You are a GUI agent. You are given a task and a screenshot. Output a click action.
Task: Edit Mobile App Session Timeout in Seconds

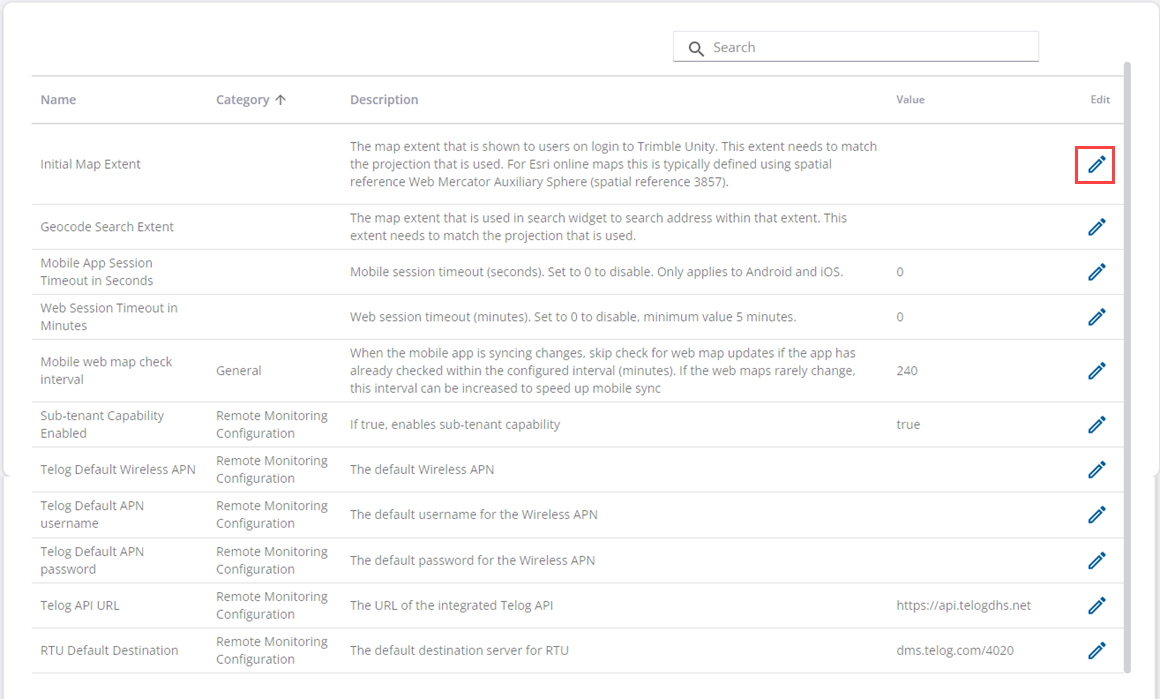pyautogui.click(x=1096, y=272)
